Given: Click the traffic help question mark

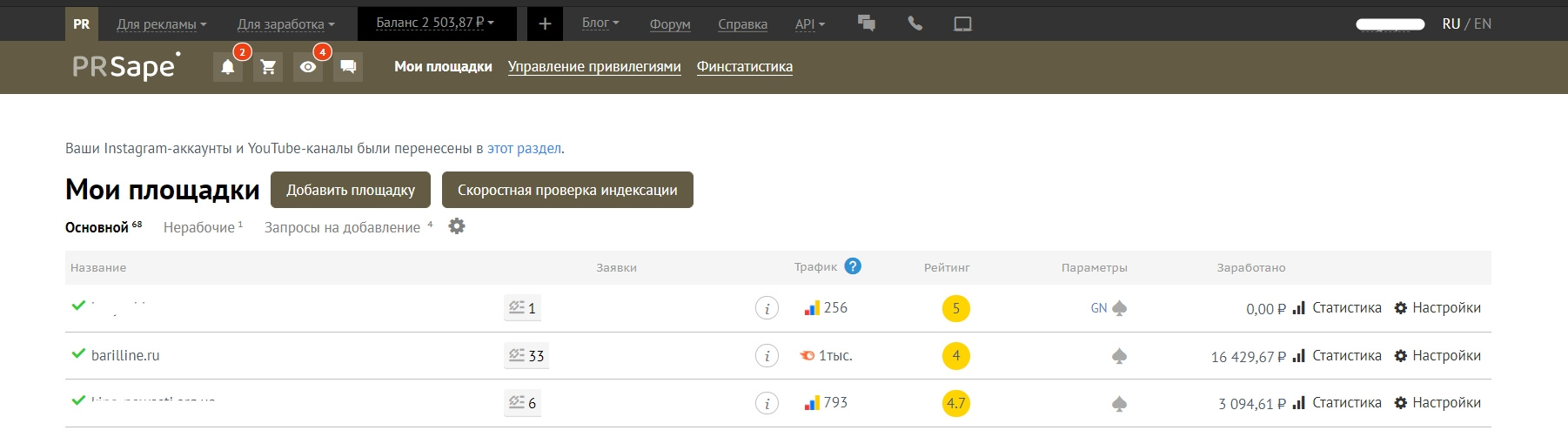Looking at the screenshot, I should coord(853,266).
